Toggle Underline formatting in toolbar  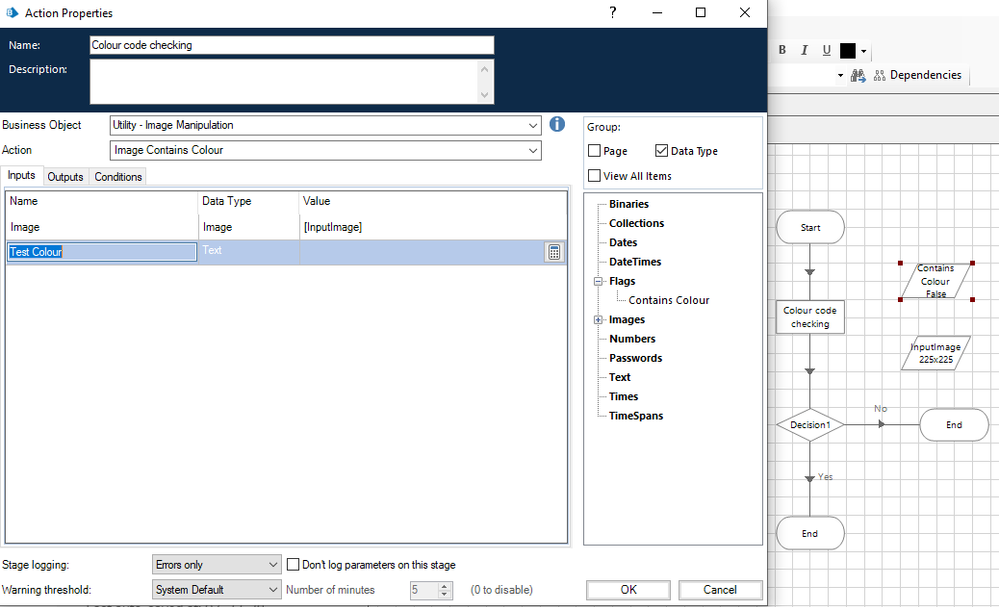click(x=826, y=50)
